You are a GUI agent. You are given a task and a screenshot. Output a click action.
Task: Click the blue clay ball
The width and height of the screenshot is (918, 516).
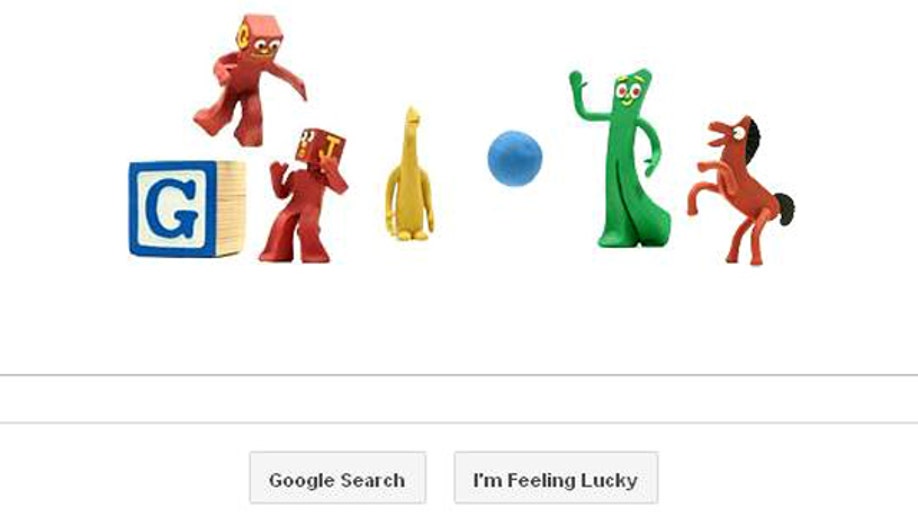(x=515, y=158)
